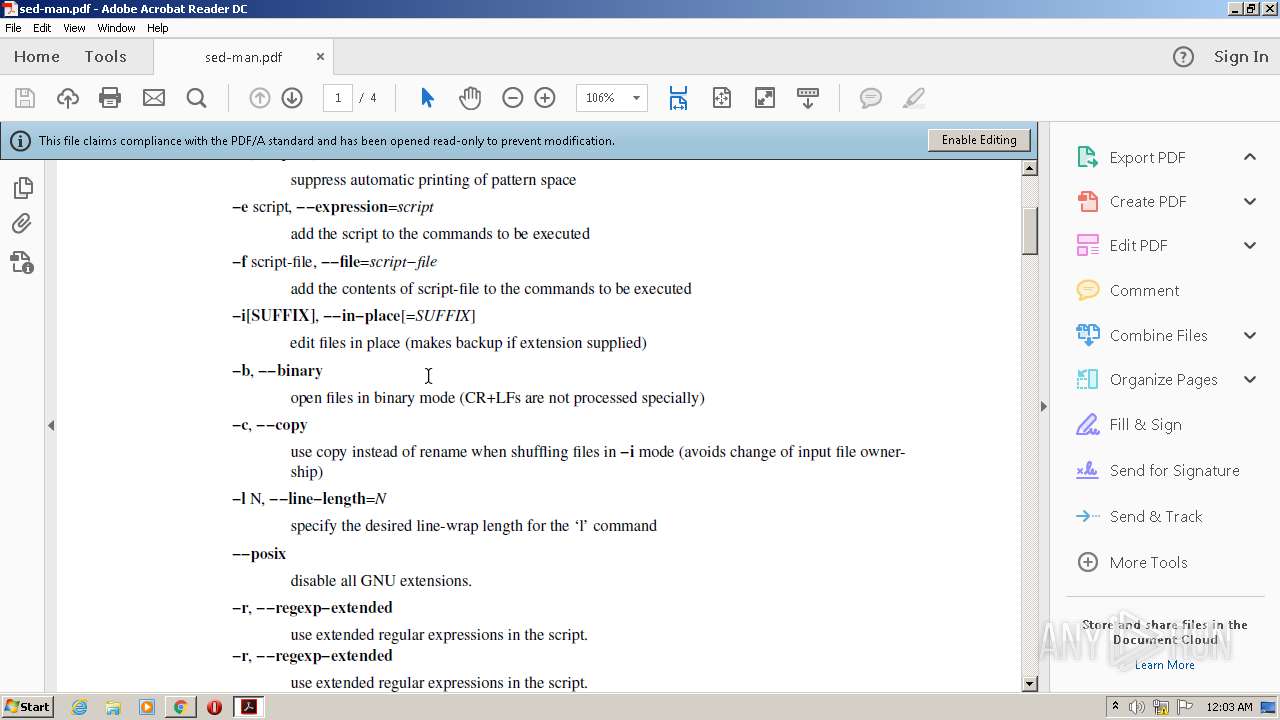Expand the left navigation pane arrow
Screen dimensions: 1280x720
51,425
